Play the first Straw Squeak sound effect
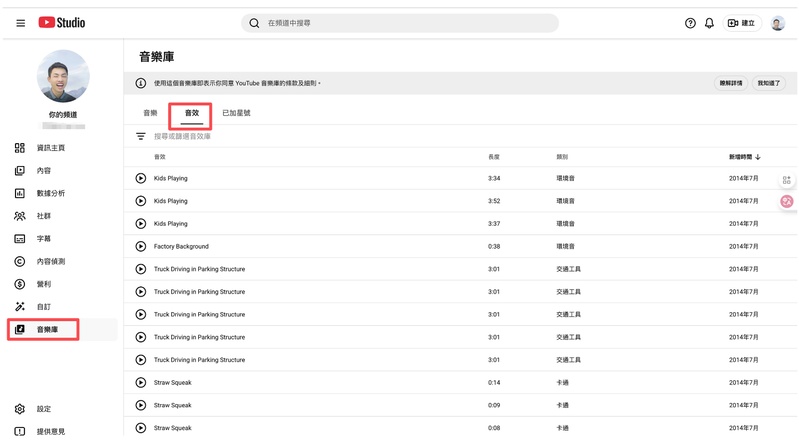 141,383
